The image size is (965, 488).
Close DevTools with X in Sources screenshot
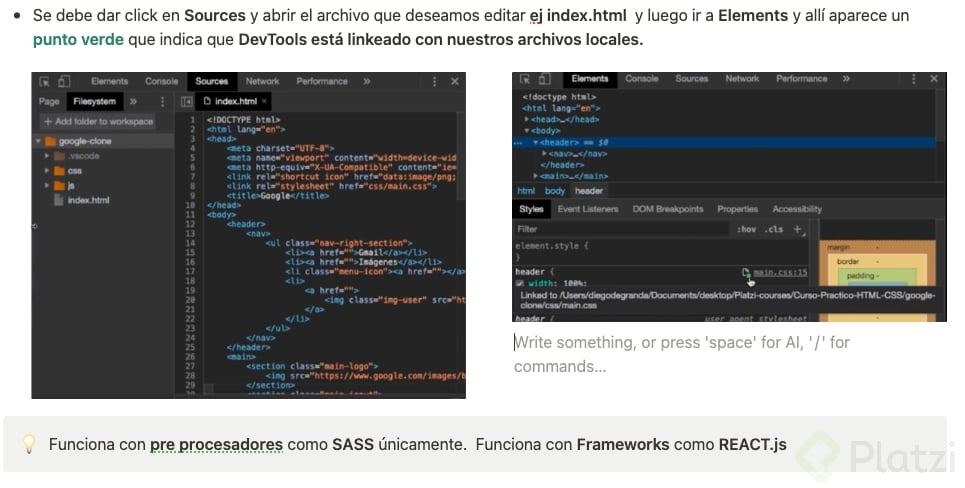point(455,81)
